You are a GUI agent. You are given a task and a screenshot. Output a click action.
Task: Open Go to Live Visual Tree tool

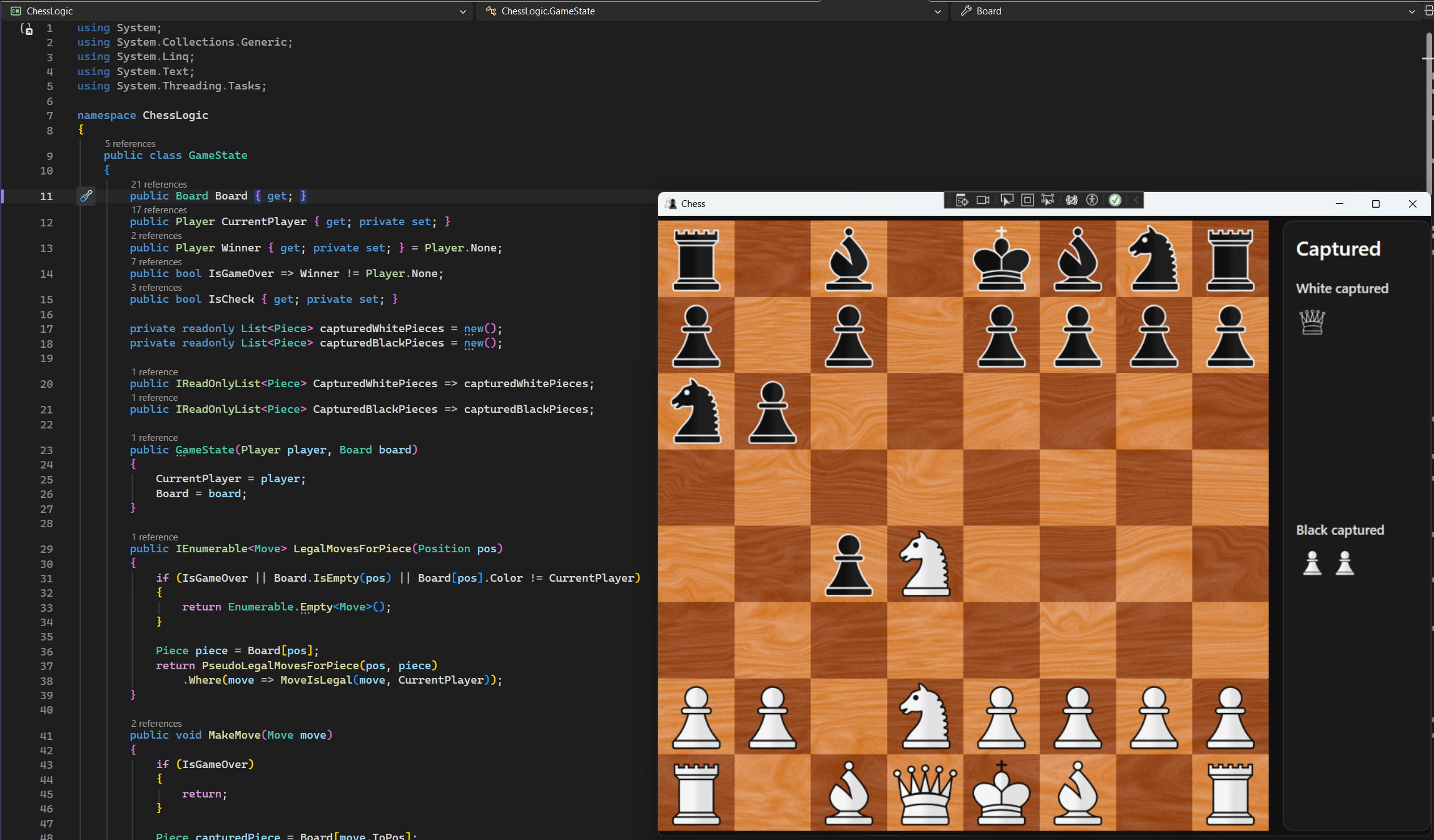[x=962, y=200]
